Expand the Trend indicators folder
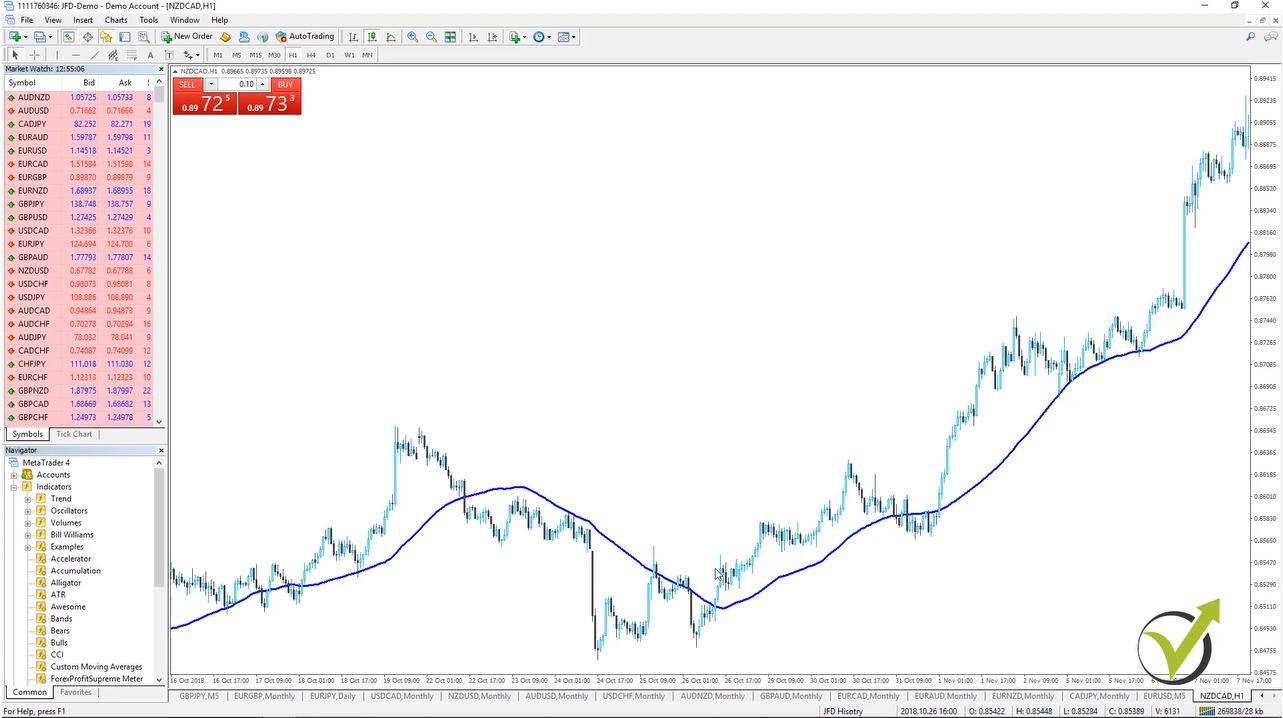 tap(28, 499)
